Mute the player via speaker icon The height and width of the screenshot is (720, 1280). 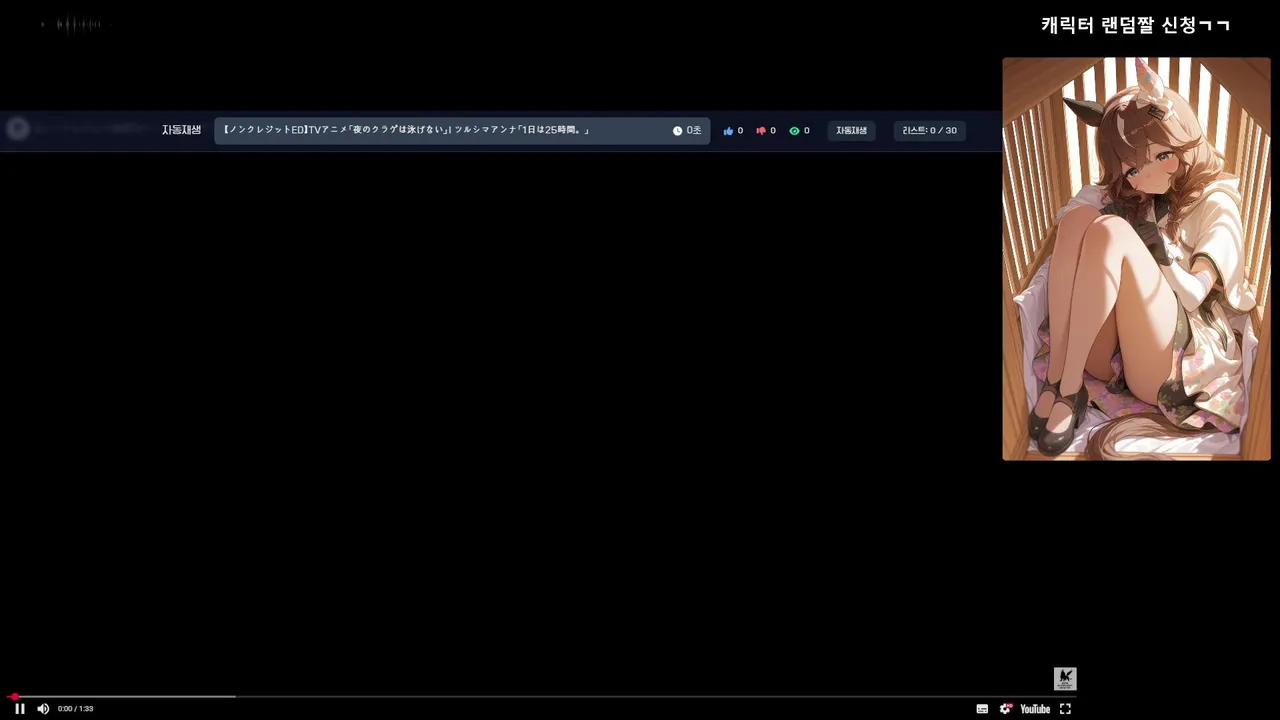(43, 709)
